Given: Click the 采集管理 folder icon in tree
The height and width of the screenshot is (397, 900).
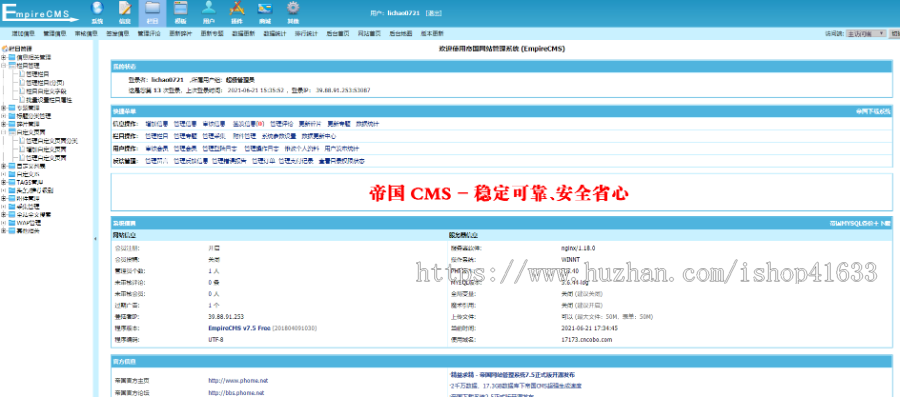Looking at the screenshot, I should click(12, 207).
